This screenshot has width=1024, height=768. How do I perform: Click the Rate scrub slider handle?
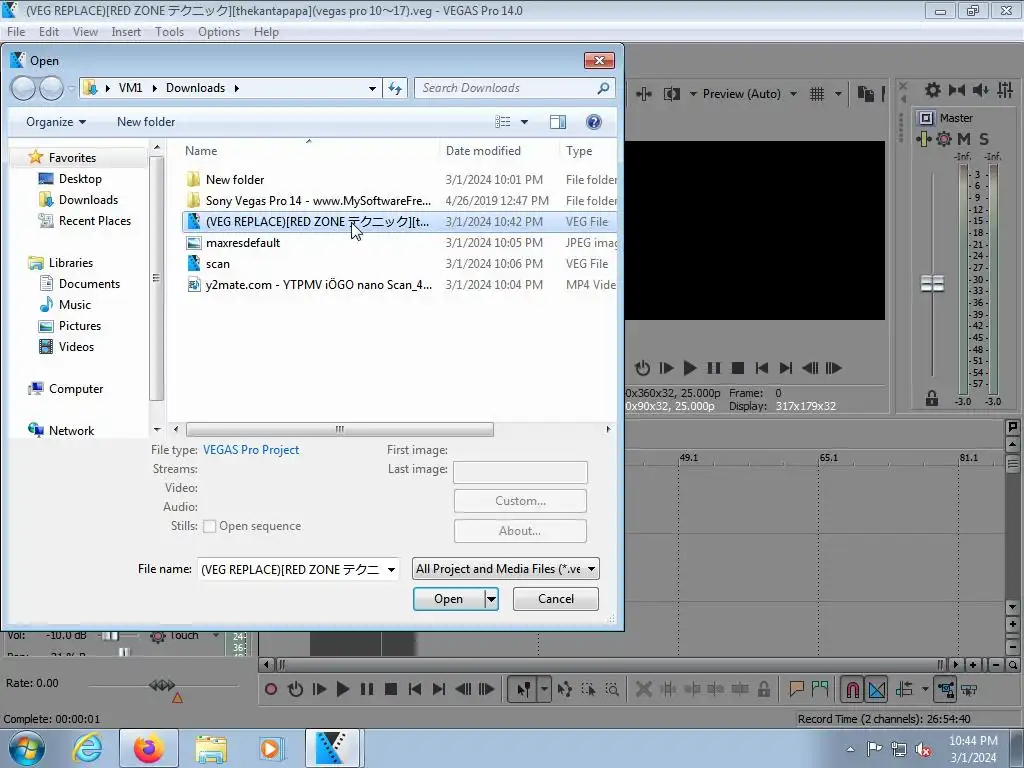point(162,685)
